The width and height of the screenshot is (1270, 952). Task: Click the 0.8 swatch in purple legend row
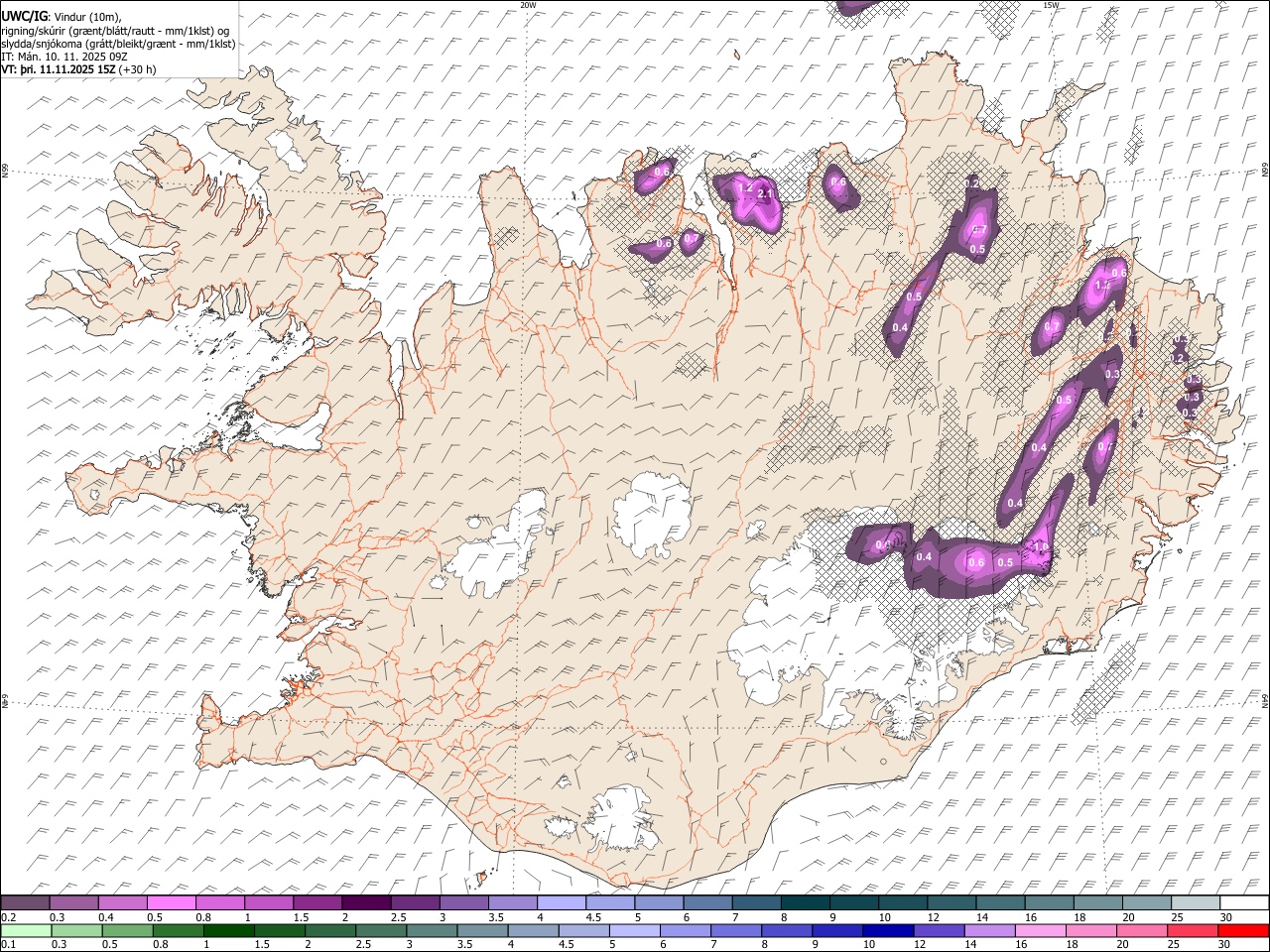coord(220,902)
